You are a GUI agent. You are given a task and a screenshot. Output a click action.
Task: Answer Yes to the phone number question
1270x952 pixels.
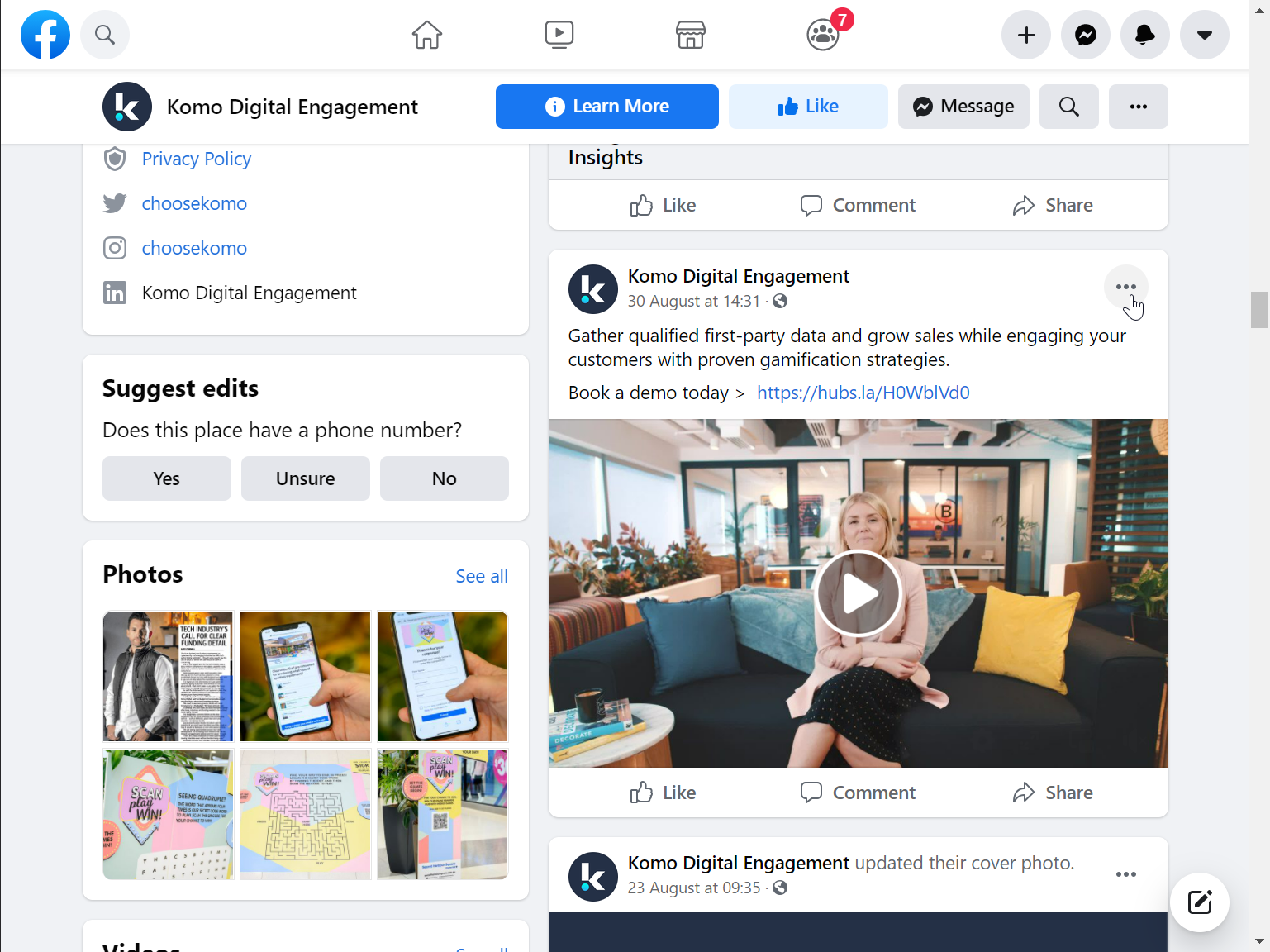tap(167, 478)
